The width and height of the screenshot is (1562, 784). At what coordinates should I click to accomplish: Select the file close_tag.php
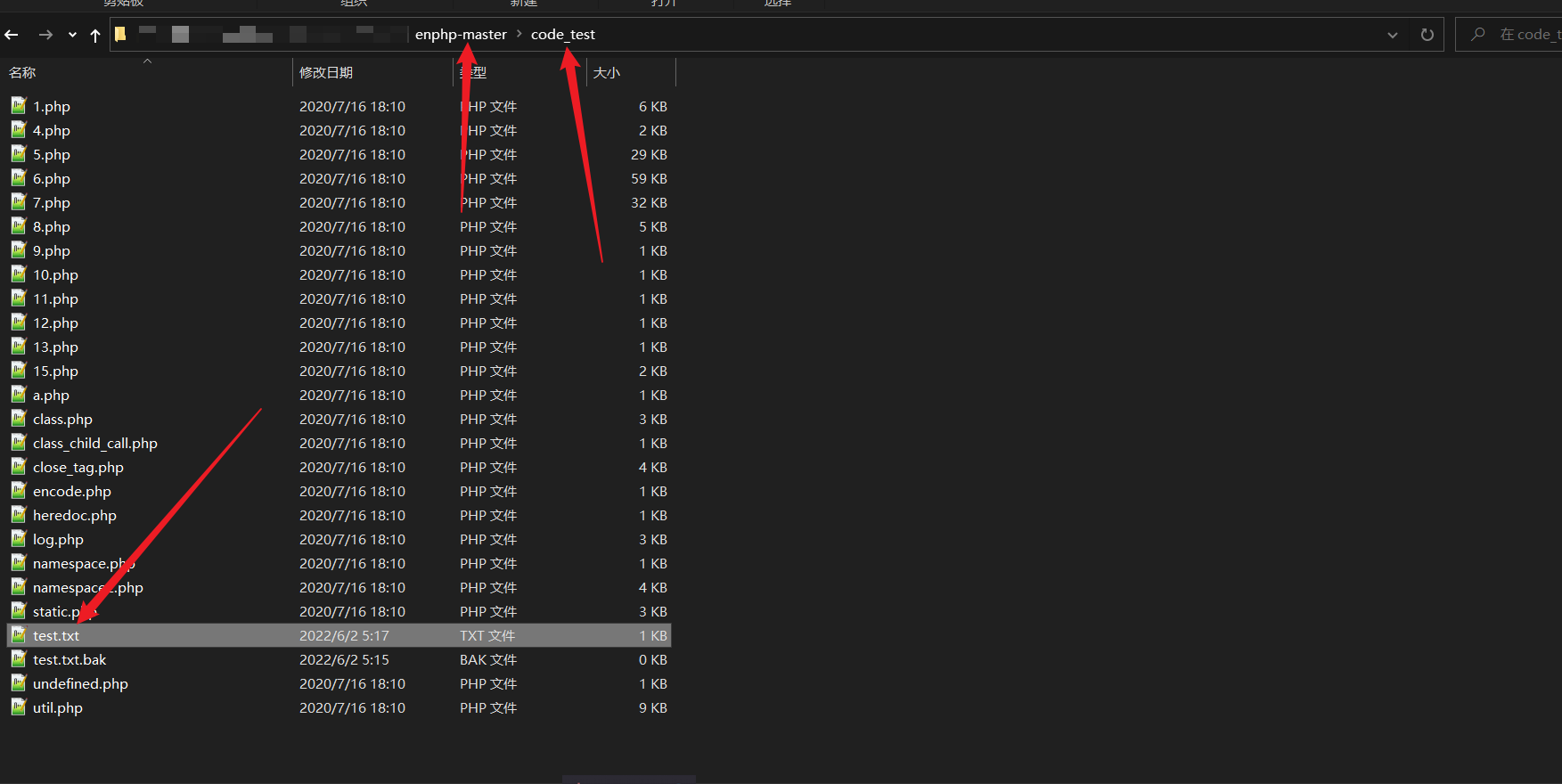tap(78, 468)
